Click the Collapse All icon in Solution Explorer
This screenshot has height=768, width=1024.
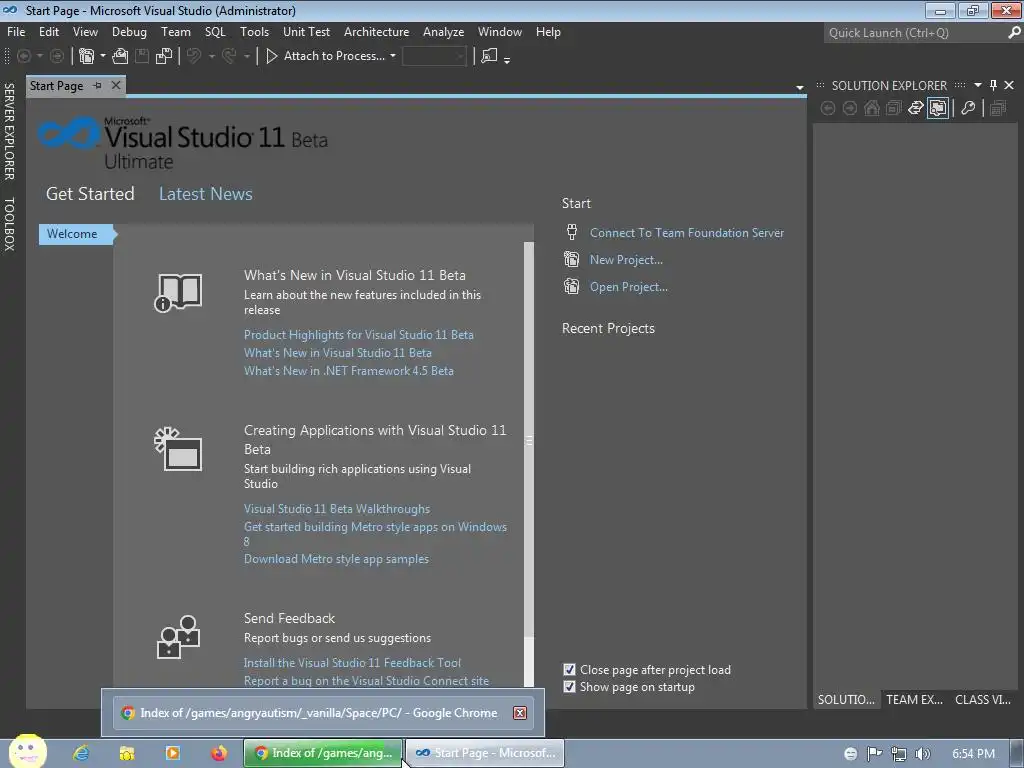pyautogui.click(x=894, y=108)
